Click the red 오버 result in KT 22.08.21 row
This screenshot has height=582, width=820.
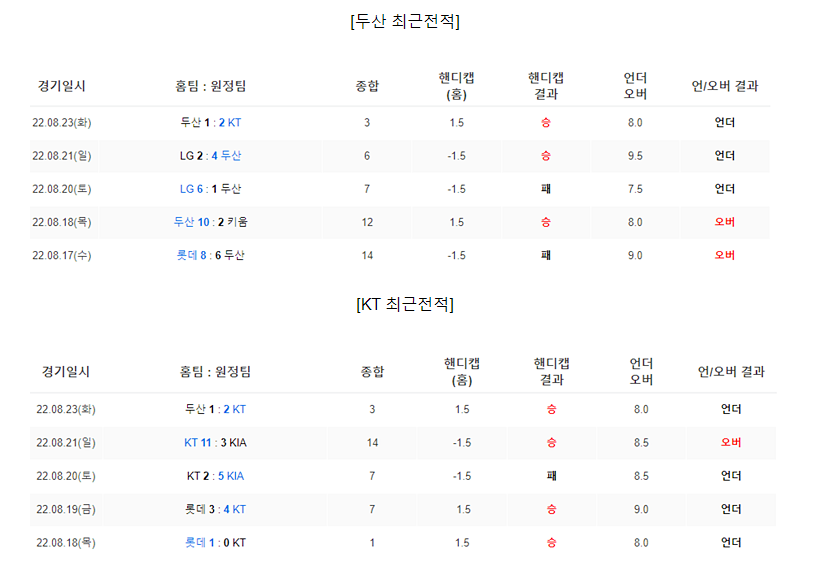tap(731, 442)
